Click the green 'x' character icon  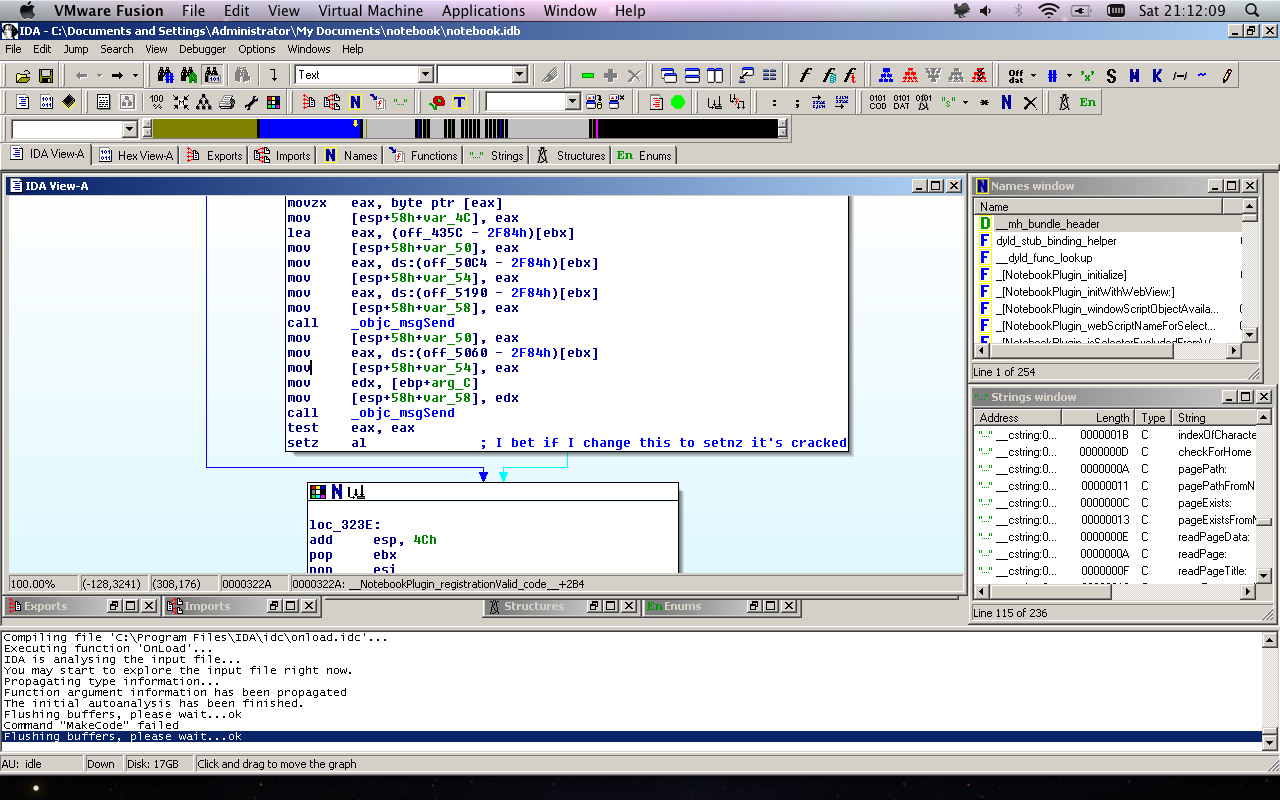(x=1088, y=75)
